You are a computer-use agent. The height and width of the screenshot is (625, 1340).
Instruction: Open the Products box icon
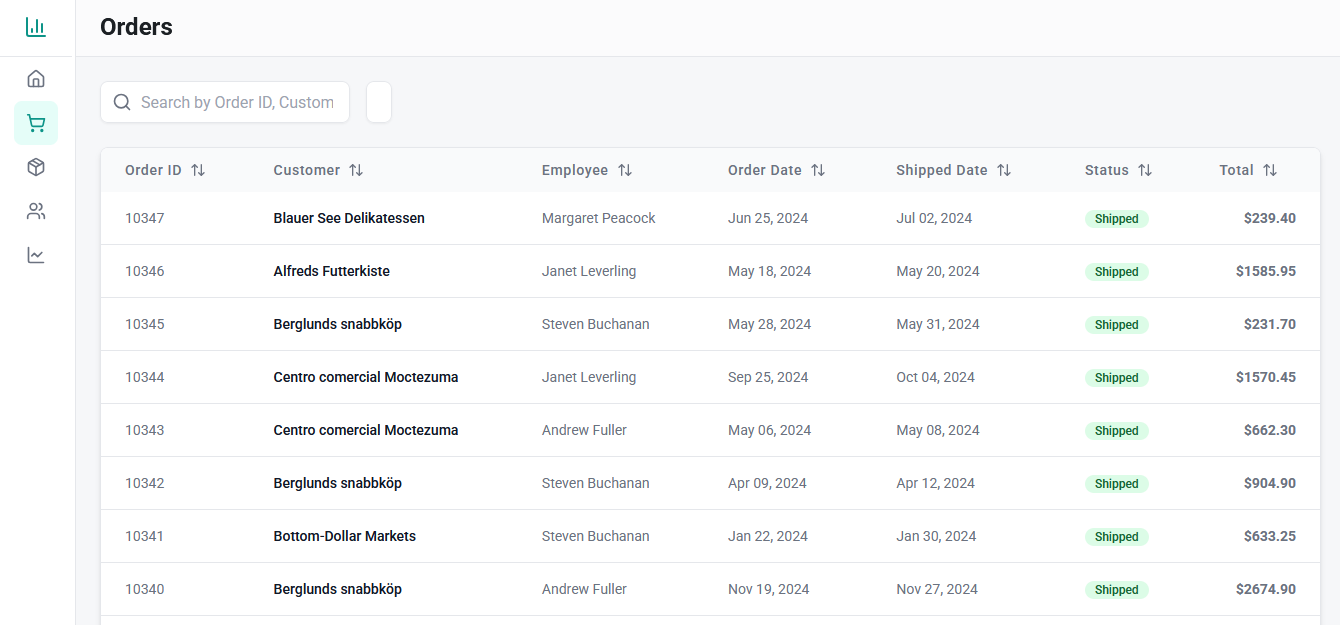point(36,167)
